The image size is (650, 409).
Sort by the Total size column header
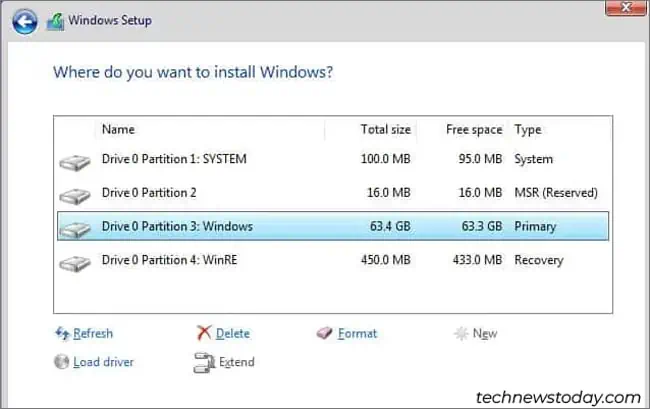(386, 129)
